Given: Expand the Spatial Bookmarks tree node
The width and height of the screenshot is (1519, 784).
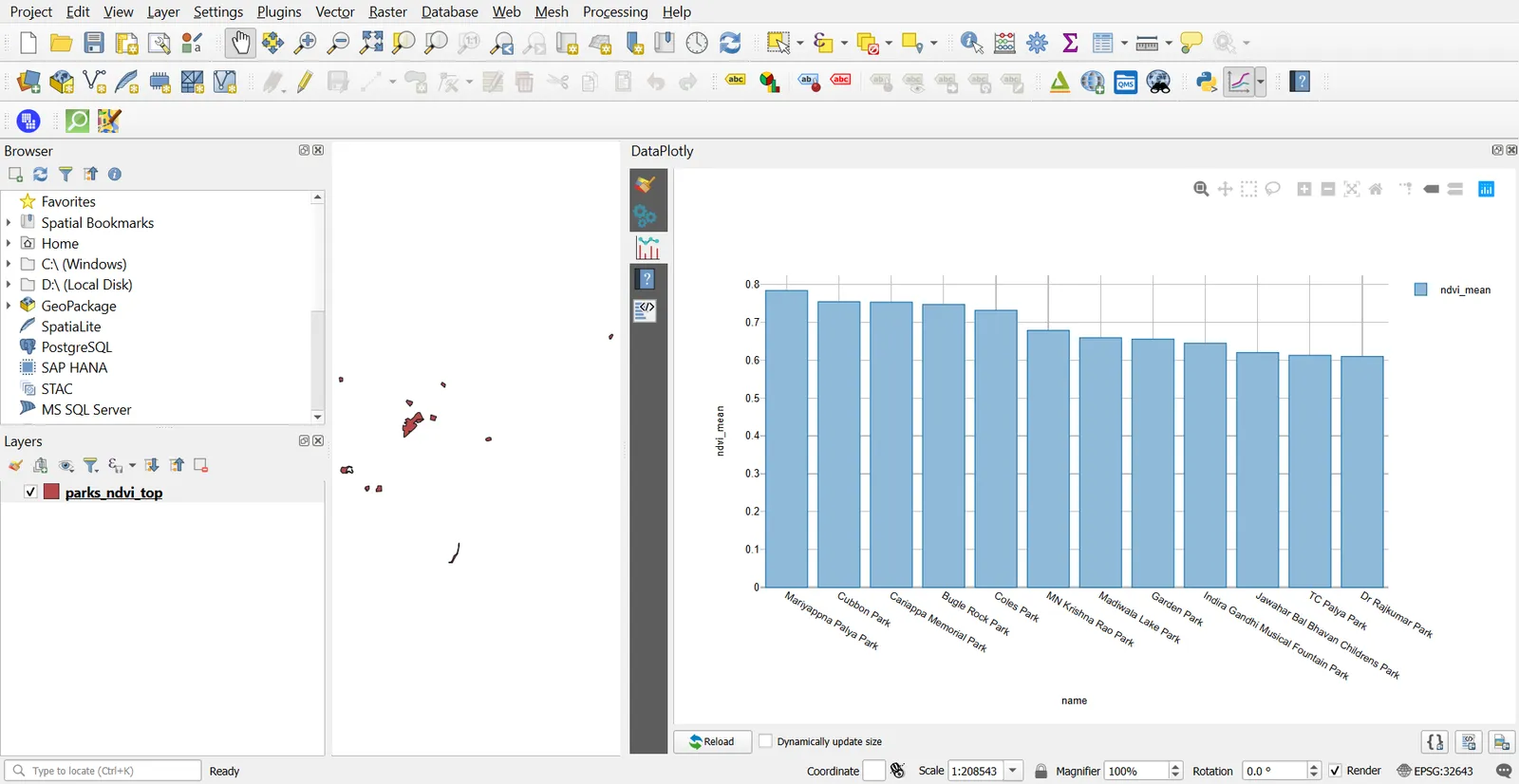Looking at the screenshot, I should coord(9,222).
